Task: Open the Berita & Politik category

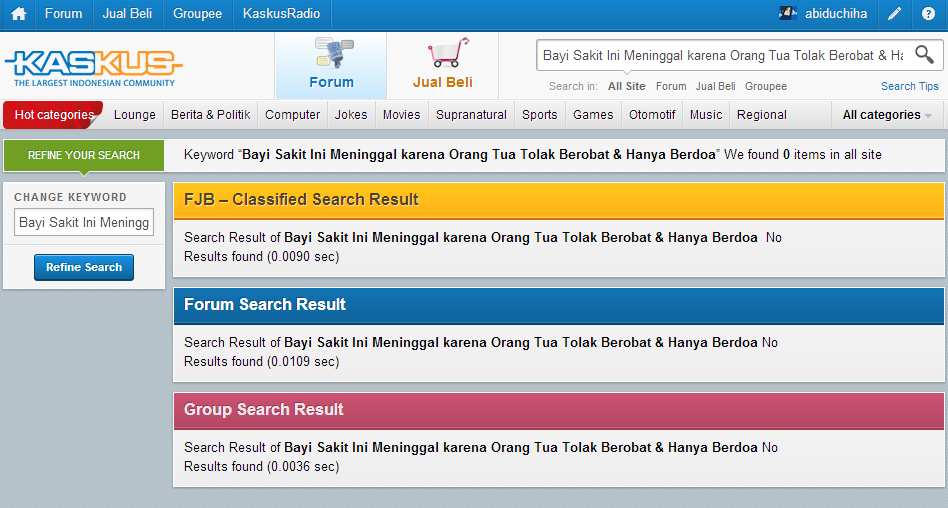Action: (210, 115)
